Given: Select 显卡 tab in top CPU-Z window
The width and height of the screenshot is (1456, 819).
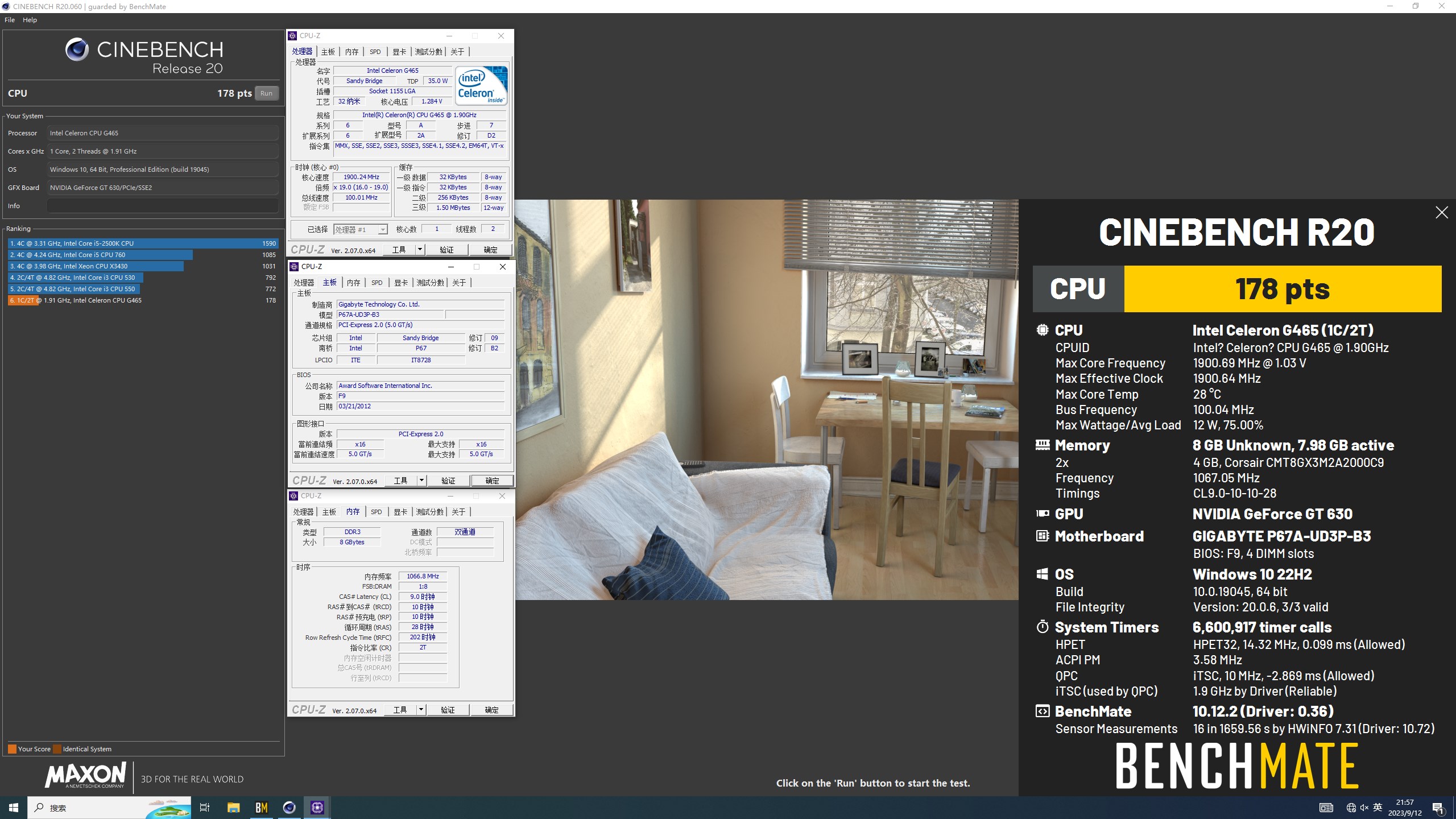Looking at the screenshot, I should [x=399, y=52].
